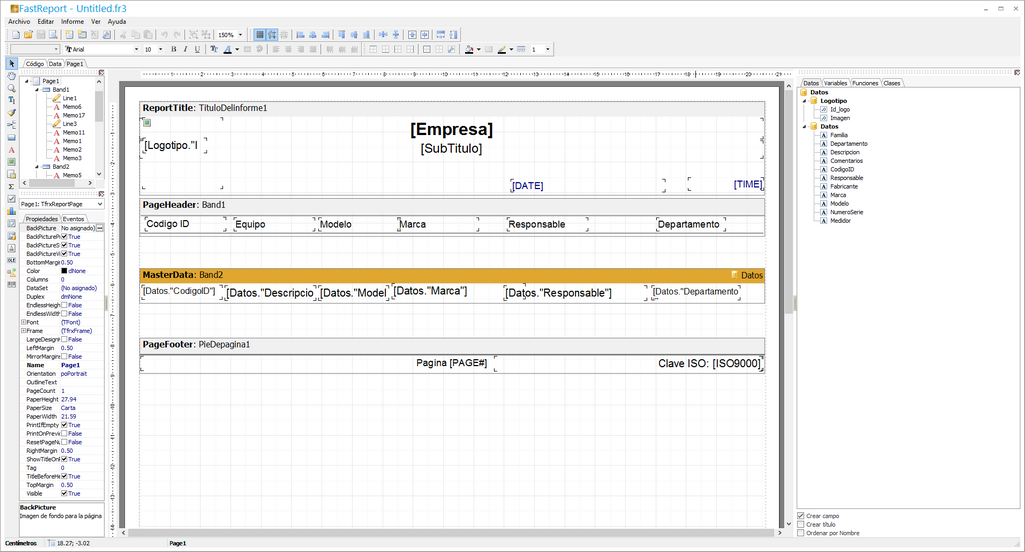Open the Informe menu

click(x=72, y=21)
